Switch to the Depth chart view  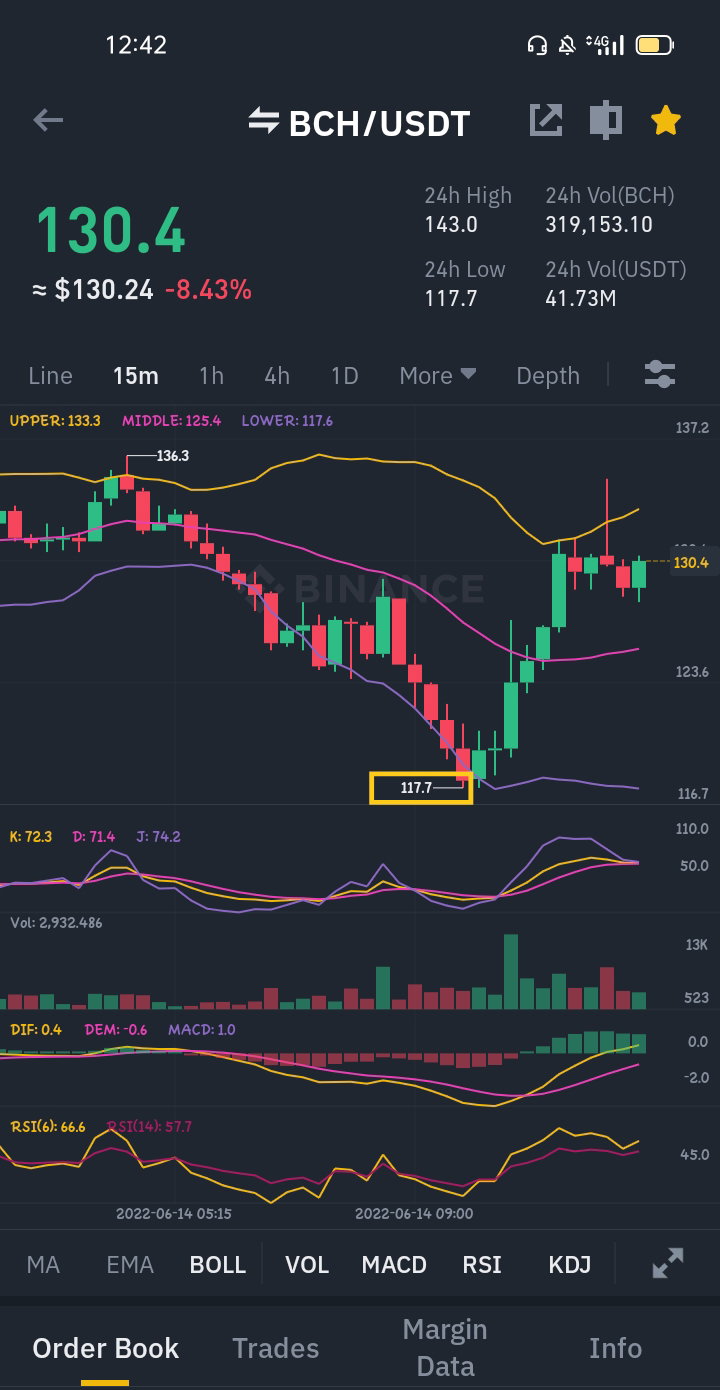pos(548,376)
